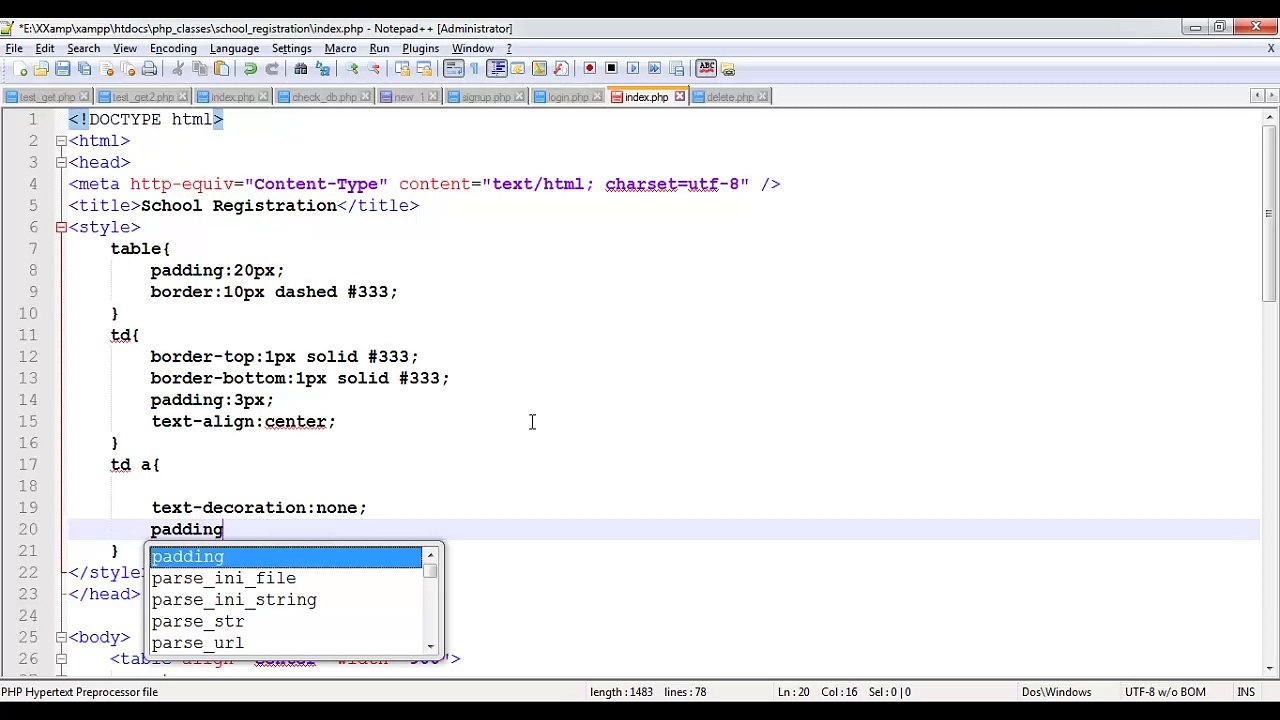
Task: Toggle show all characters pilcrow button
Action: [474, 69]
